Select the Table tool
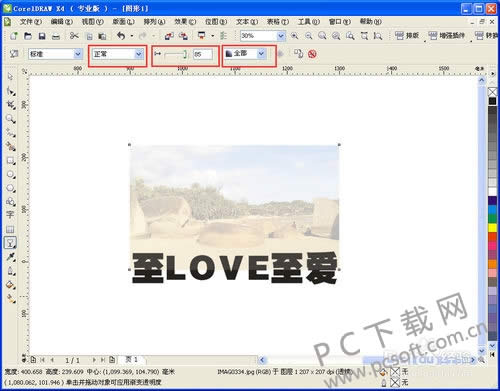The width and height of the screenshot is (500, 391). (x=10, y=229)
